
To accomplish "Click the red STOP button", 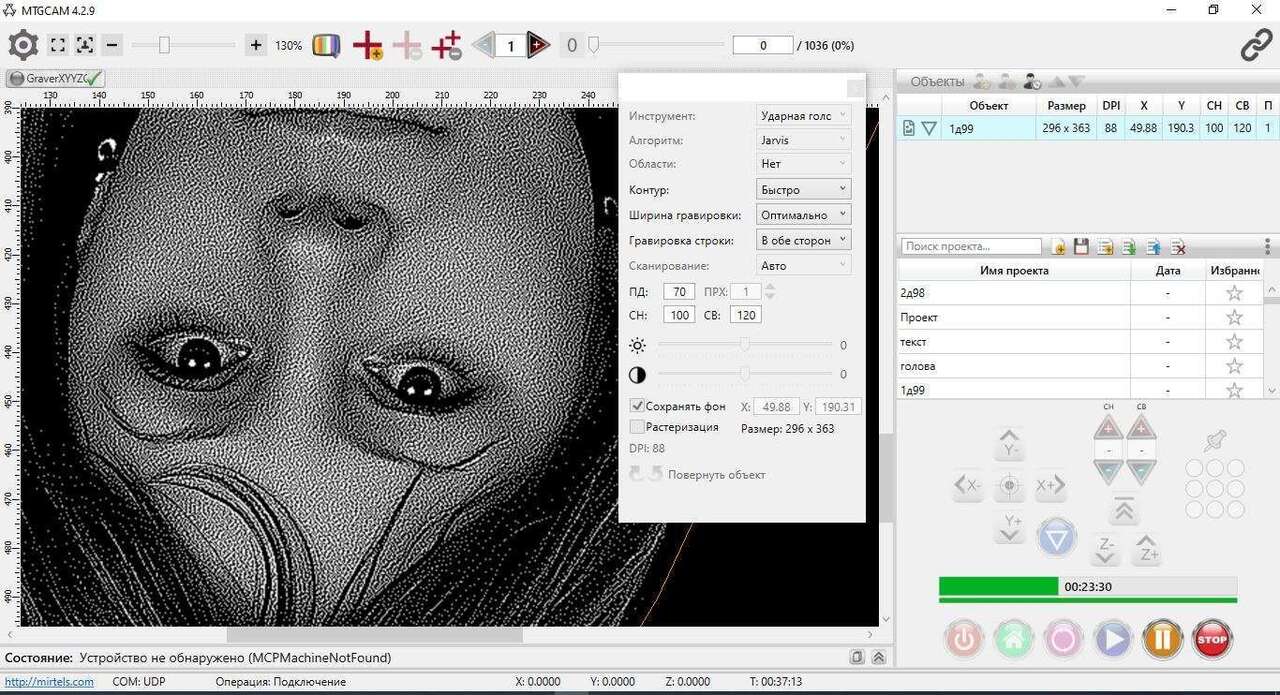I will pos(1211,639).
